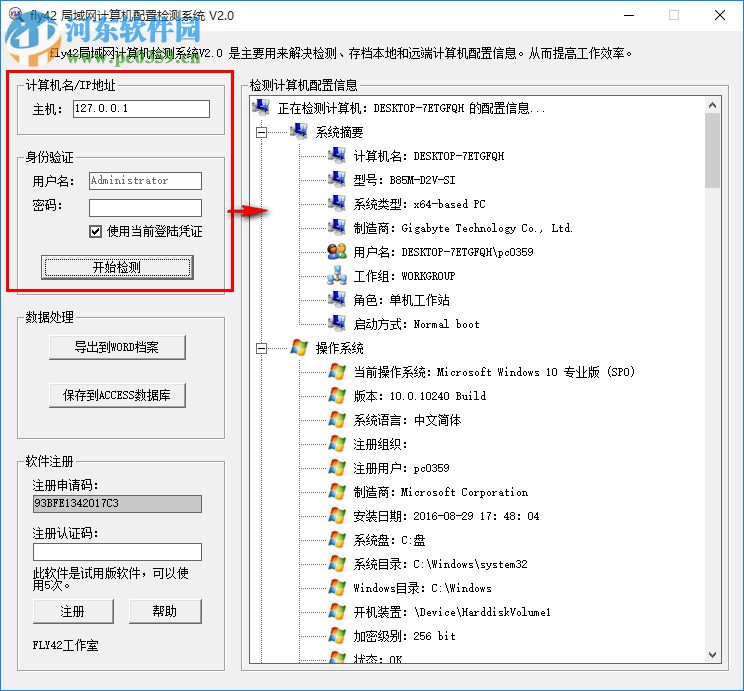Click the icon beside 启动方式 Normal boot
This screenshot has height=691, width=744.
click(336, 323)
